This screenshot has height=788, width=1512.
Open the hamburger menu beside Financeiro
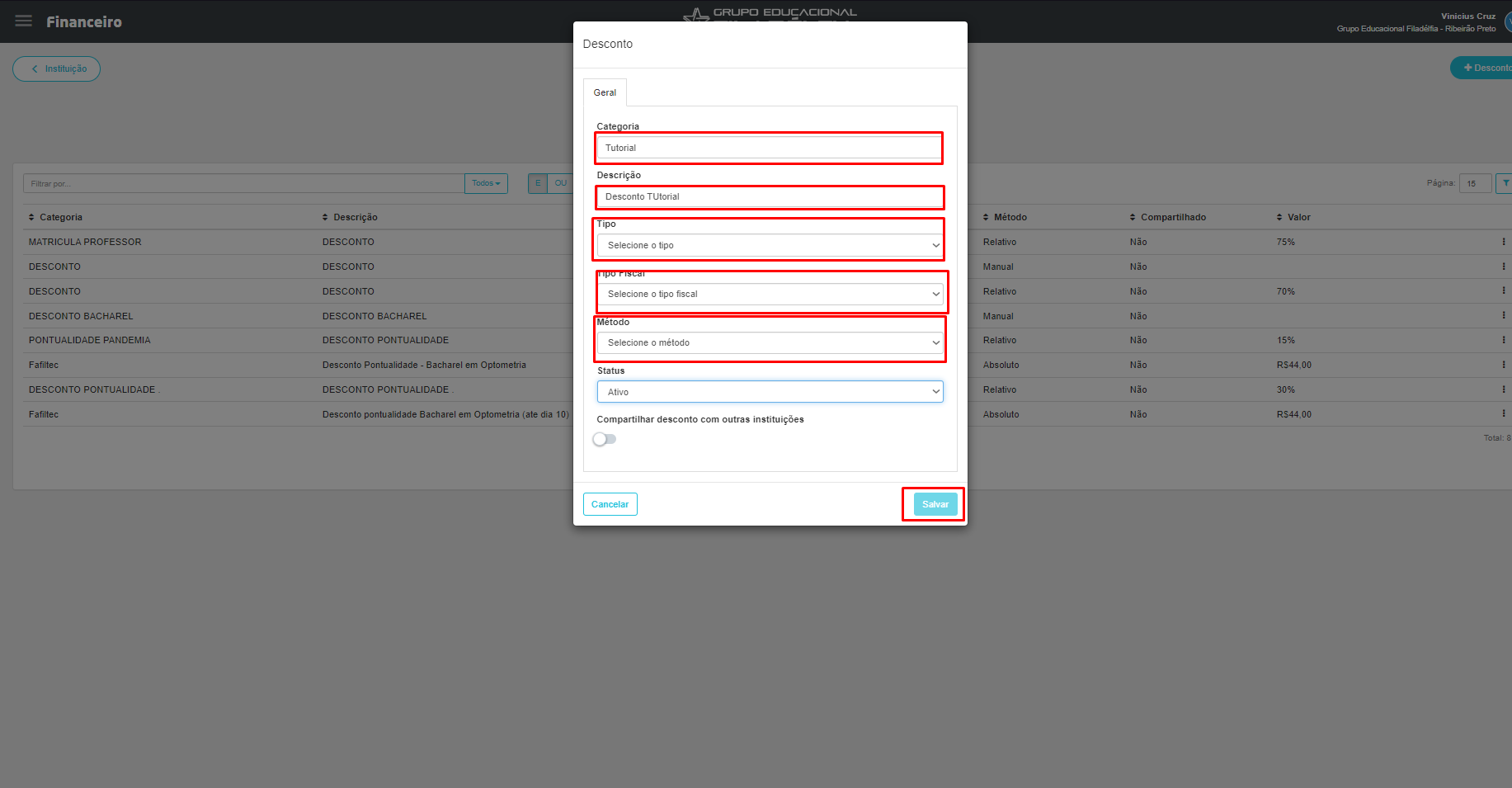[23, 21]
